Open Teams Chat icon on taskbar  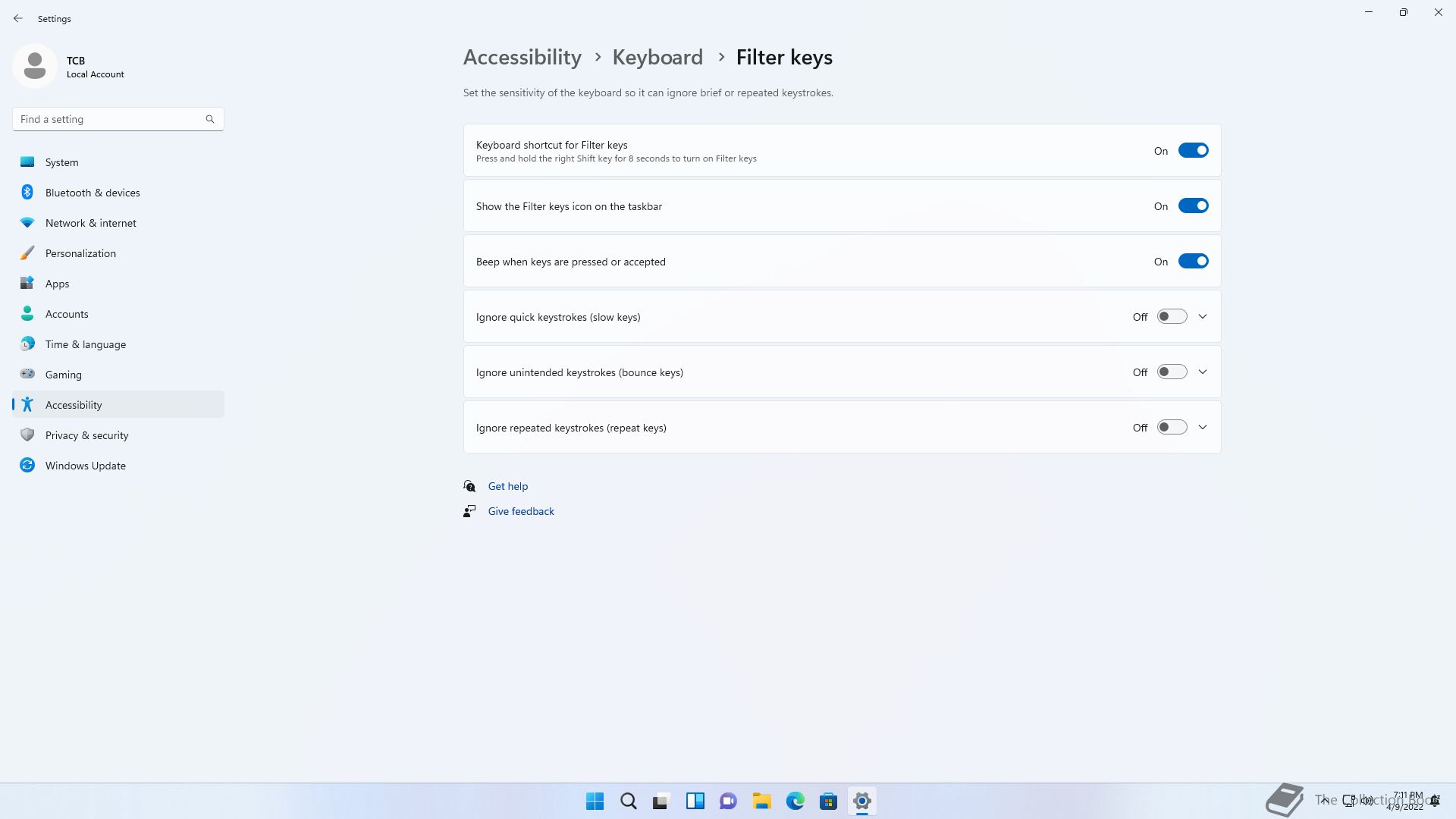tap(729, 801)
